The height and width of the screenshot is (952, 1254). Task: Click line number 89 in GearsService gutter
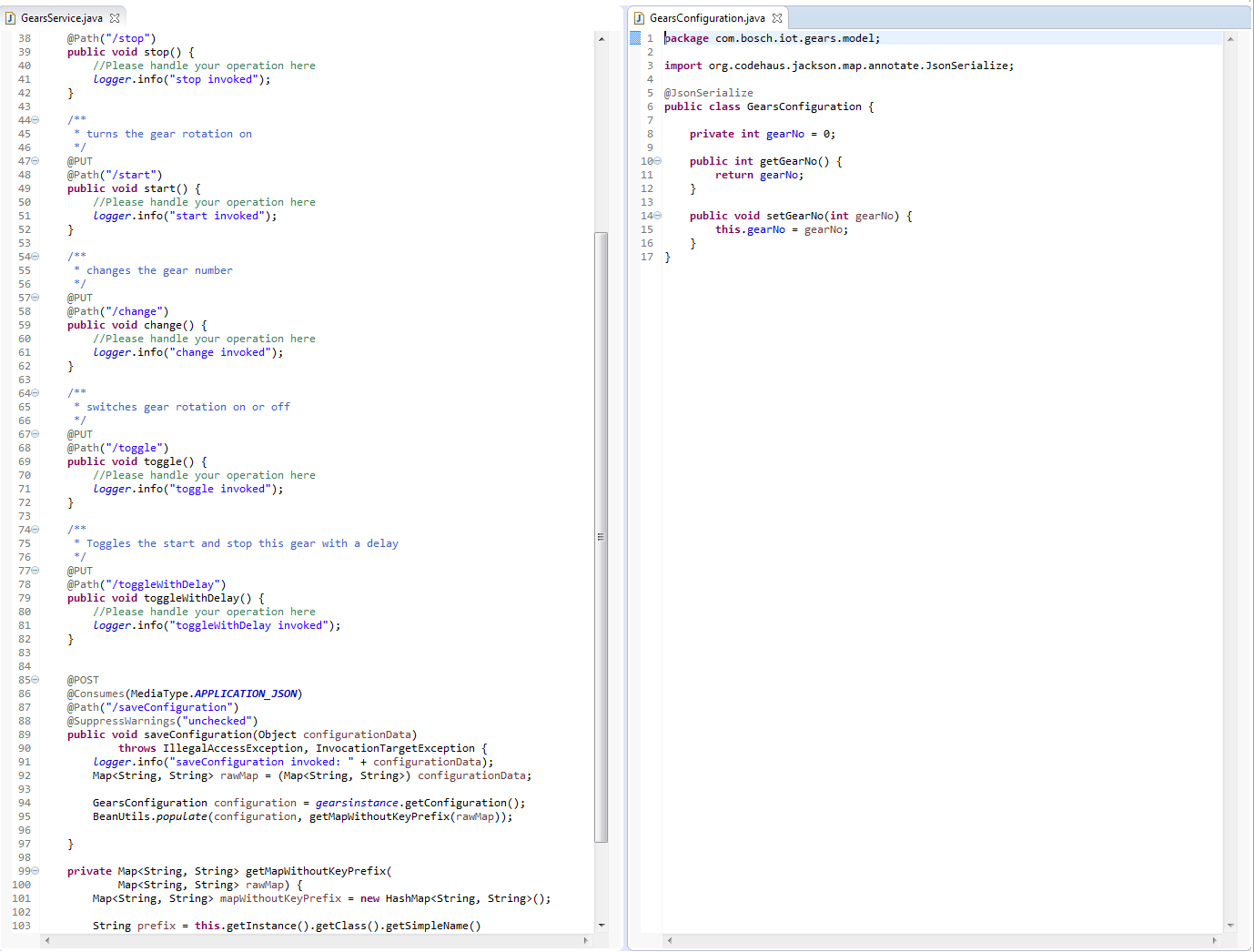tap(25, 734)
